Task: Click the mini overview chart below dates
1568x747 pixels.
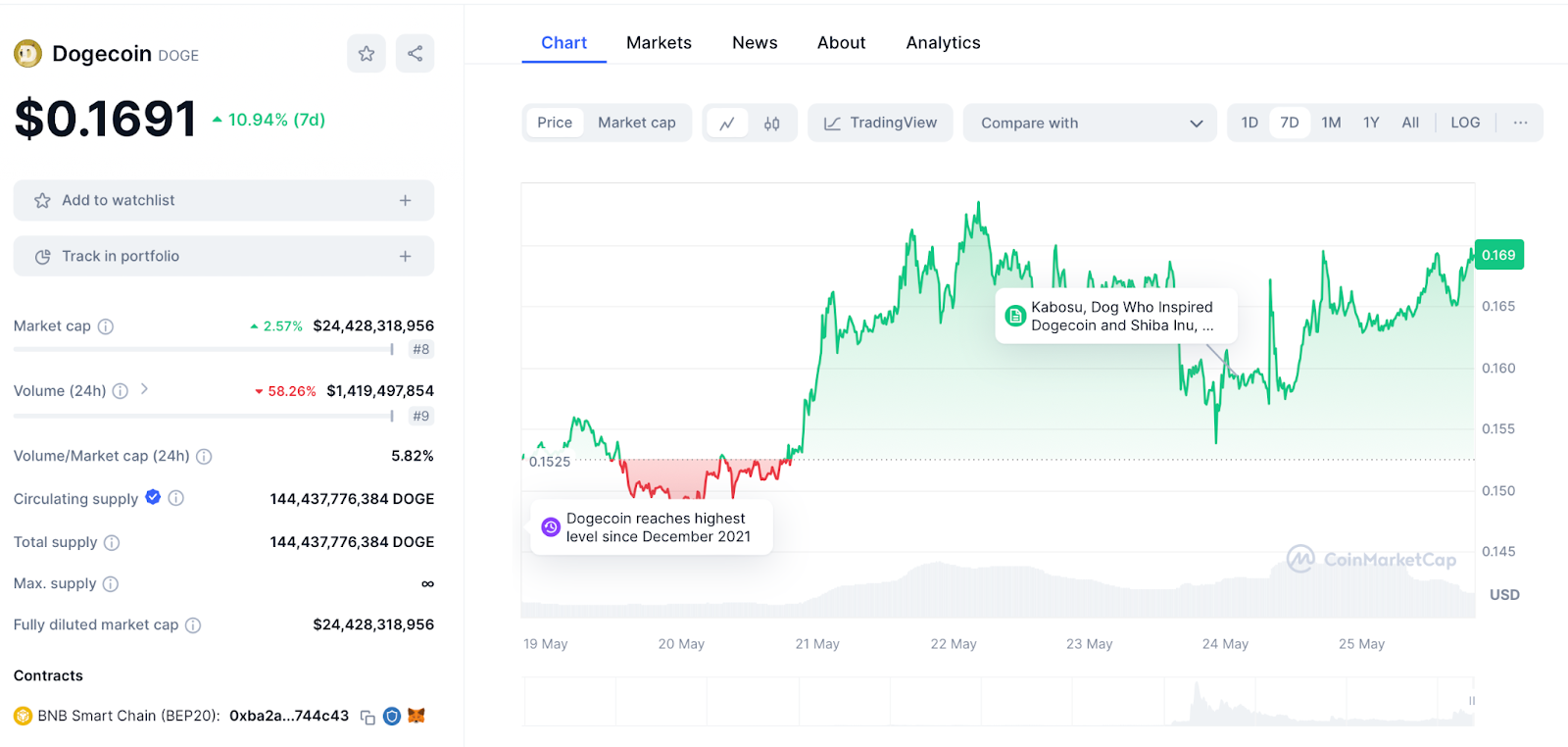Action: point(999,701)
